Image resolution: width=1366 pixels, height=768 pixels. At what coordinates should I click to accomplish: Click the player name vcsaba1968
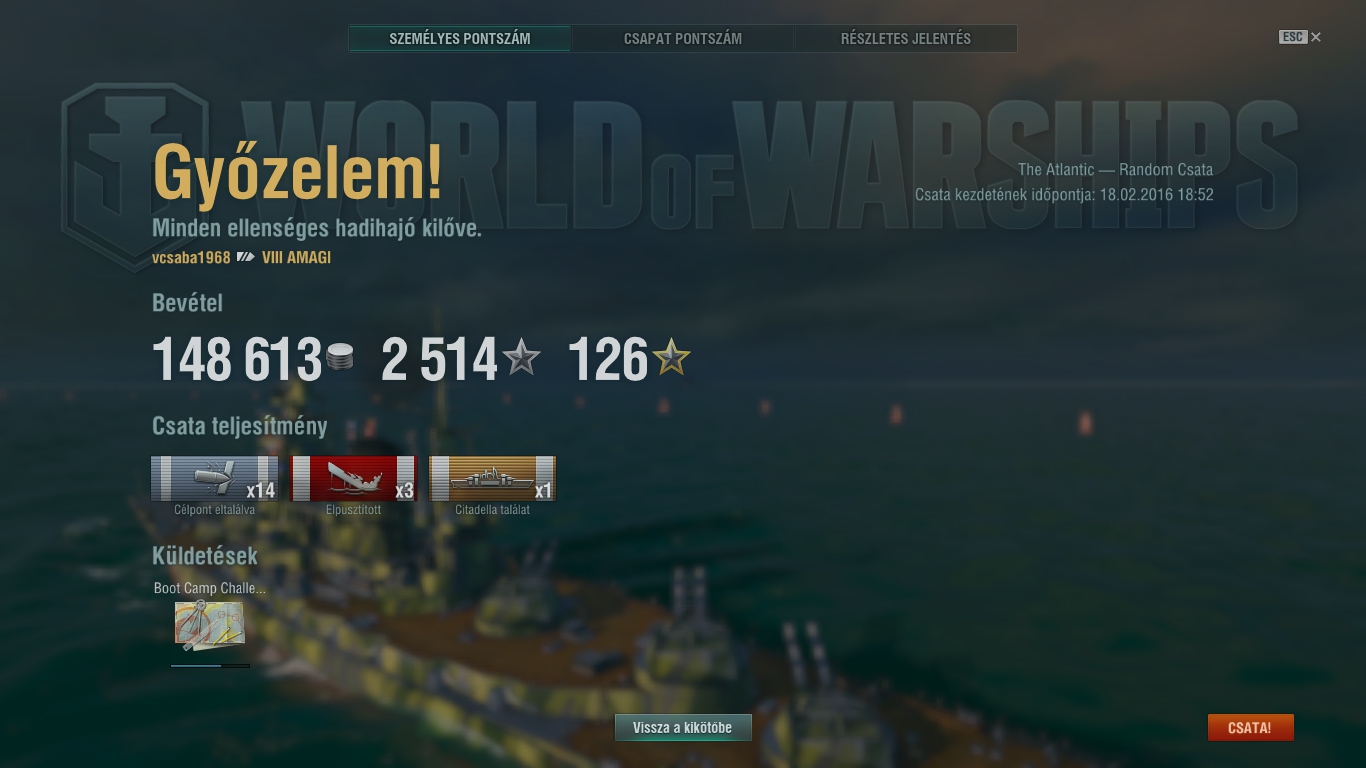[191, 257]
